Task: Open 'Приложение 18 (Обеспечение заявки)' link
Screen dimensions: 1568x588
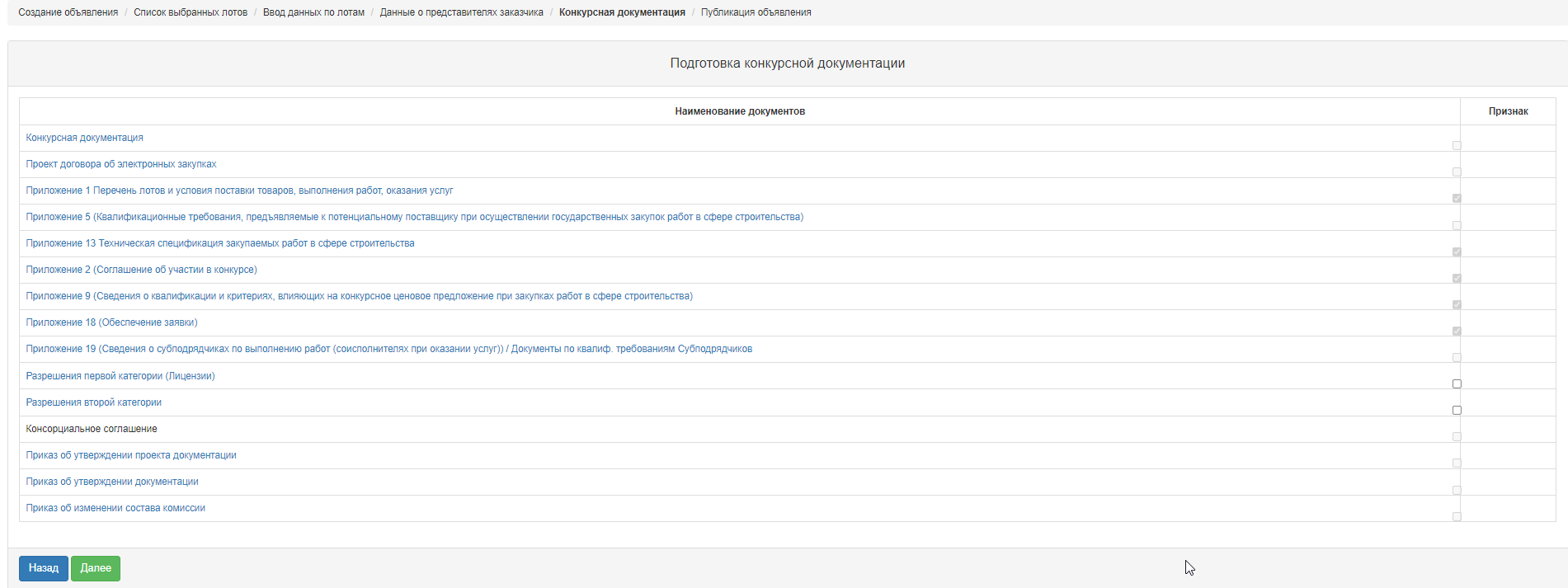Action: tap(111, 322)
